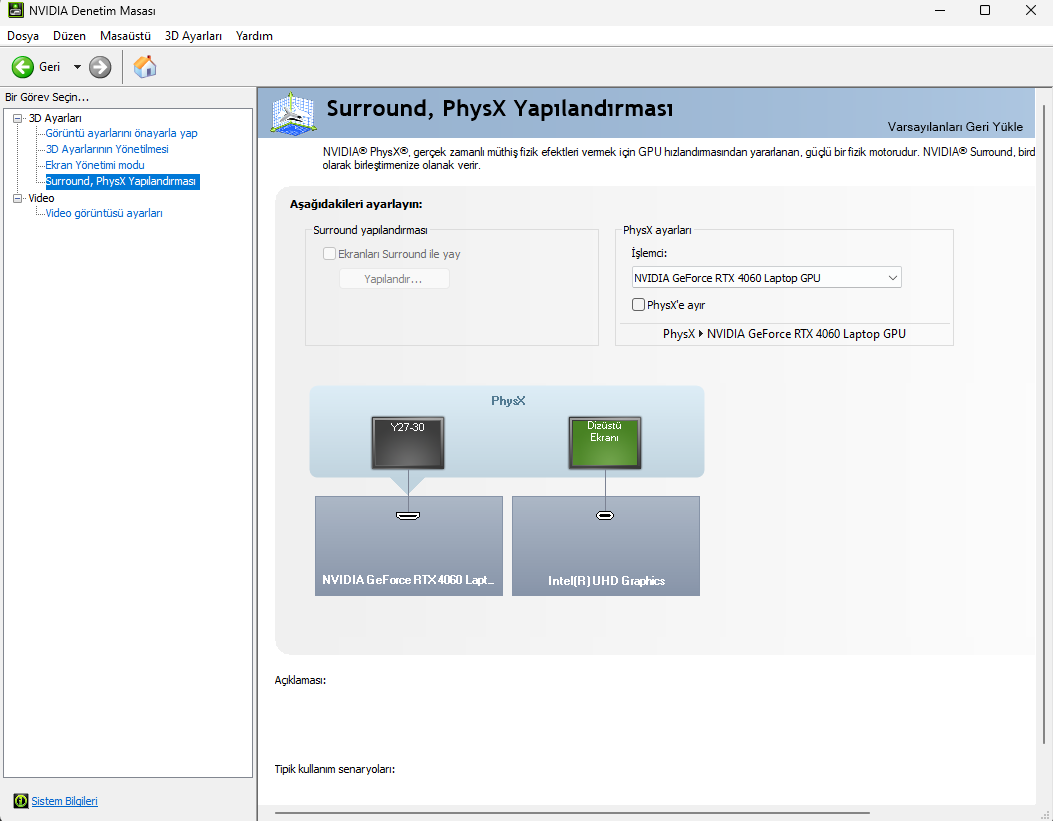Image resolution: width=1053 pixels, height=821 pixels.
Task: Toggle Ekranları Surround ile yay checkbox
Action: pos(329,254)
